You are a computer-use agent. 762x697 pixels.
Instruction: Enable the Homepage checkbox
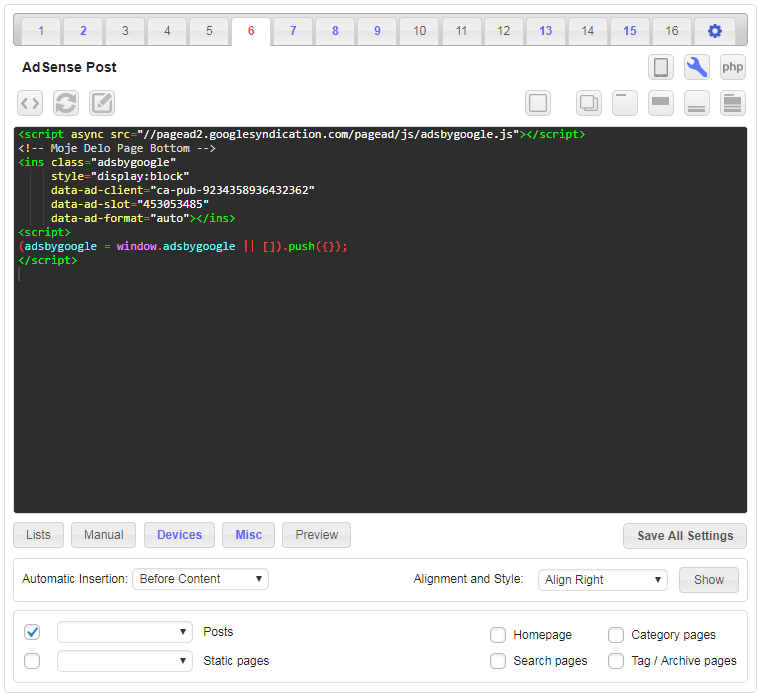click(x=498, y=635)
